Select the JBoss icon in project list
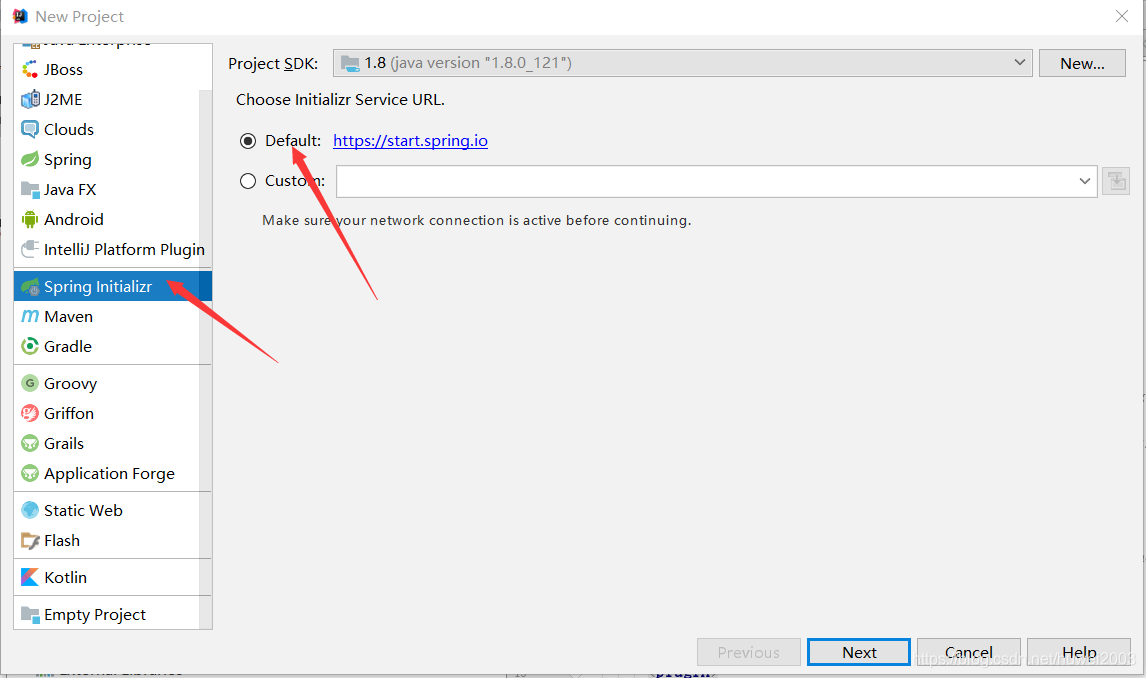This screenshot has width=1146, height=678. click(x=30, y=69)
